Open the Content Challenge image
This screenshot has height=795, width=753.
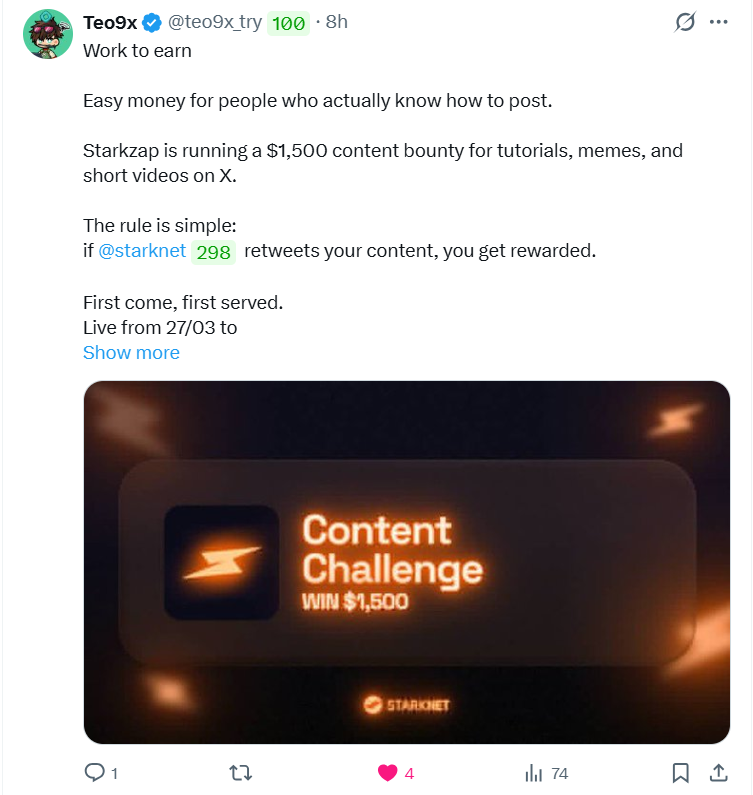(x=407, y=562)
